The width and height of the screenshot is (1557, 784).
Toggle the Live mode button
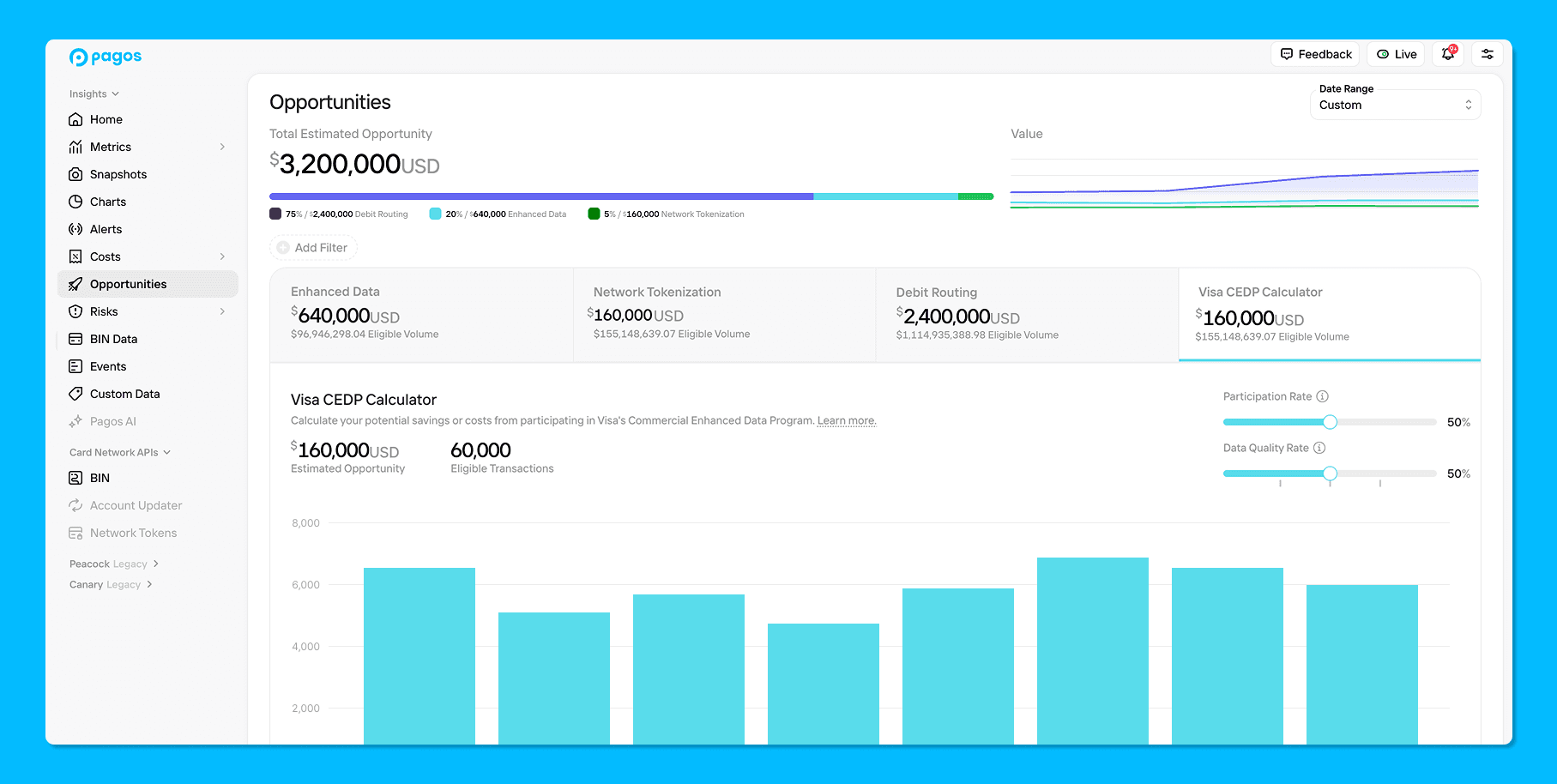[1396, 54]
